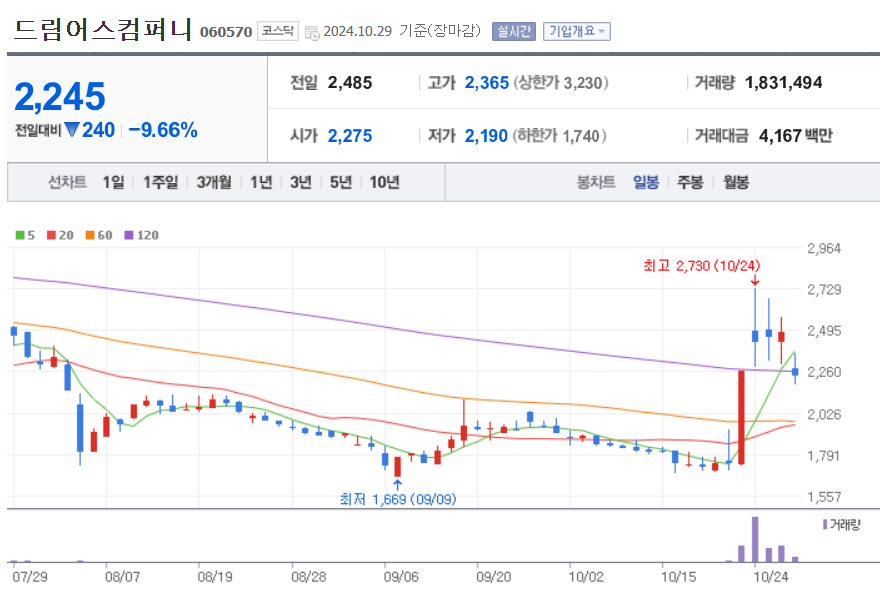Click the purple 120-day moving average legend swatch
This screenshot has height=609, width=880.
click(129, 235)
